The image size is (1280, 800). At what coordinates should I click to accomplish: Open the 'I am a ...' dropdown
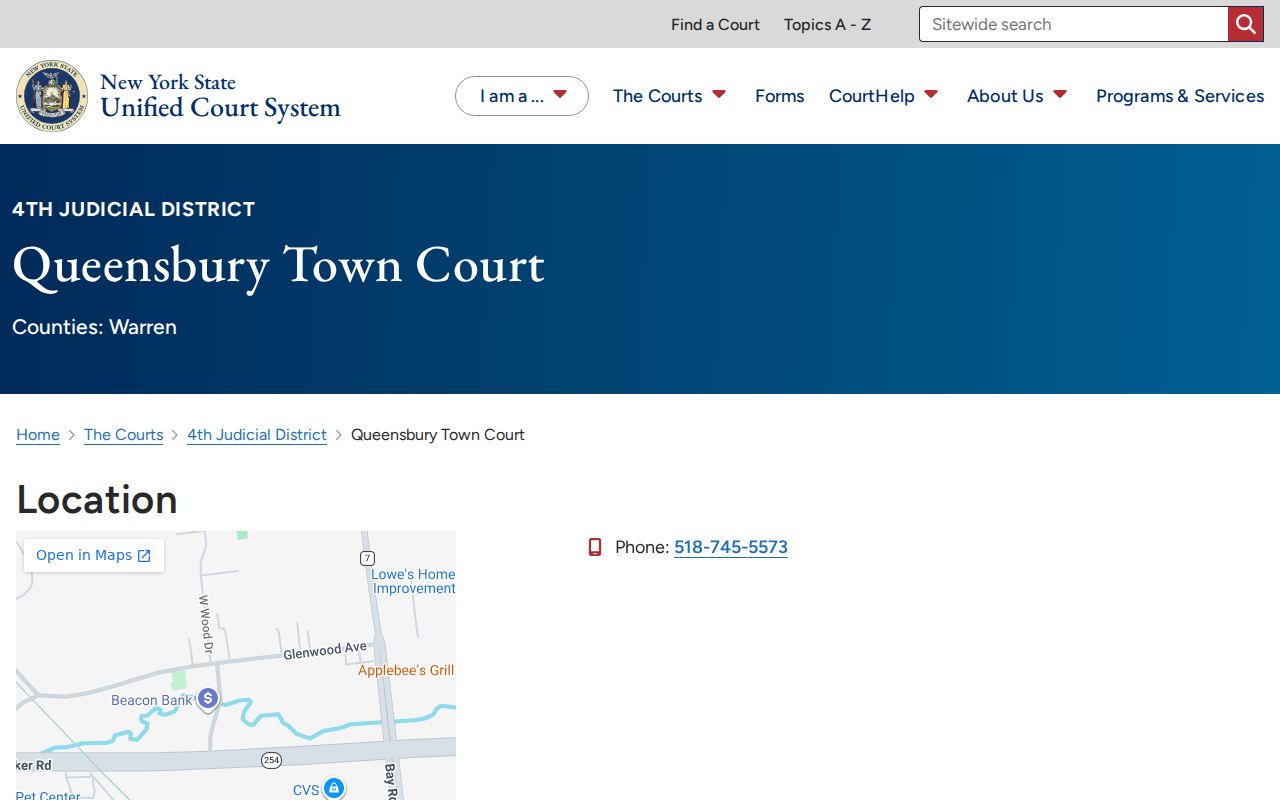pos(522,96)
